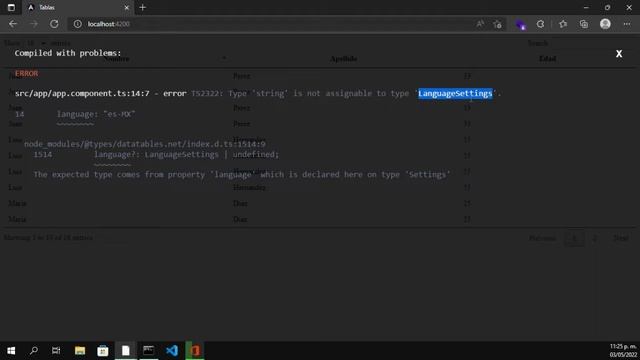Click the Edad column header

547,59
